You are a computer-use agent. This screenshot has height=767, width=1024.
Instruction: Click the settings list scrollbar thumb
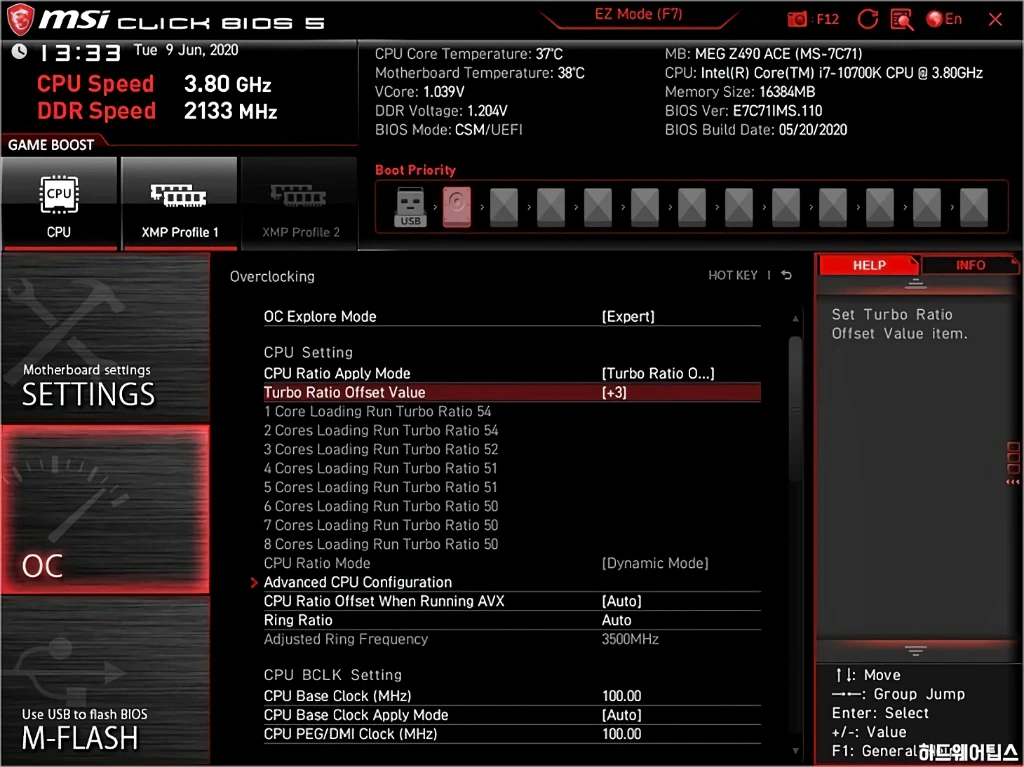click(x=795, y=408)
